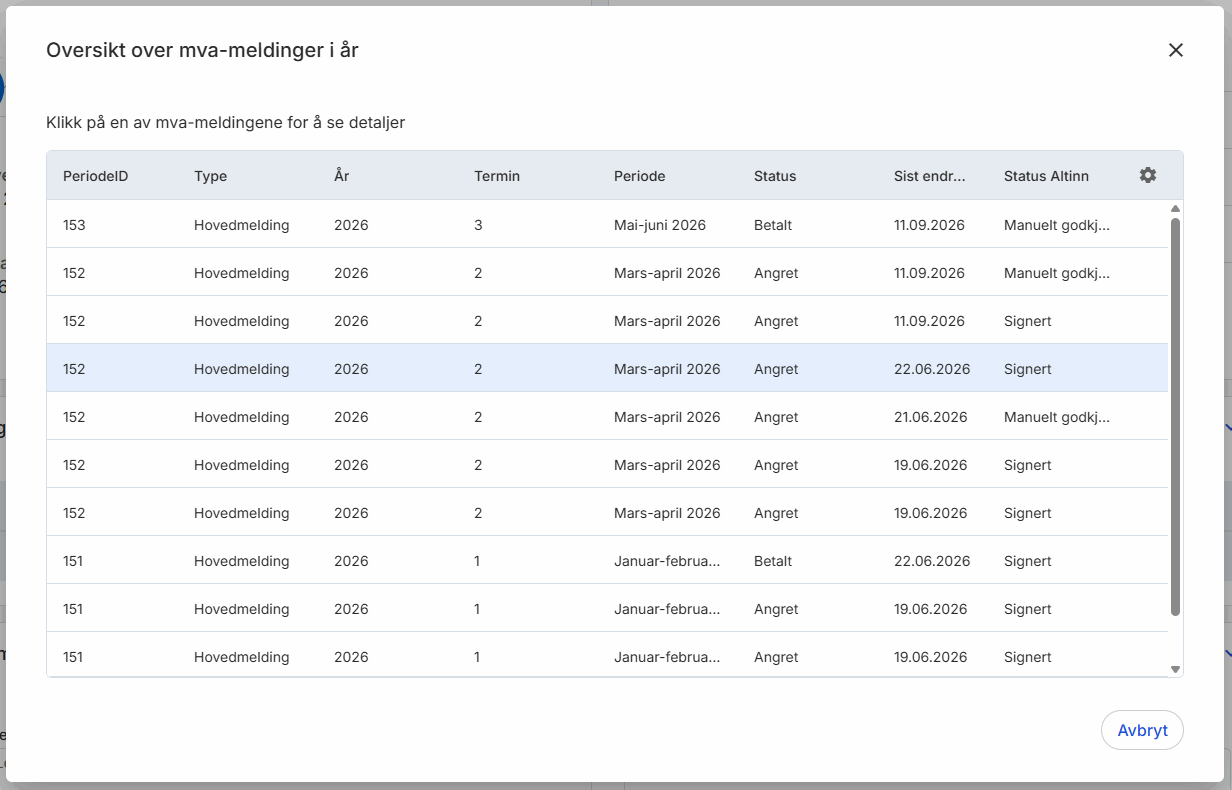Click scrollbar up arrow in table

(1176, 209)
